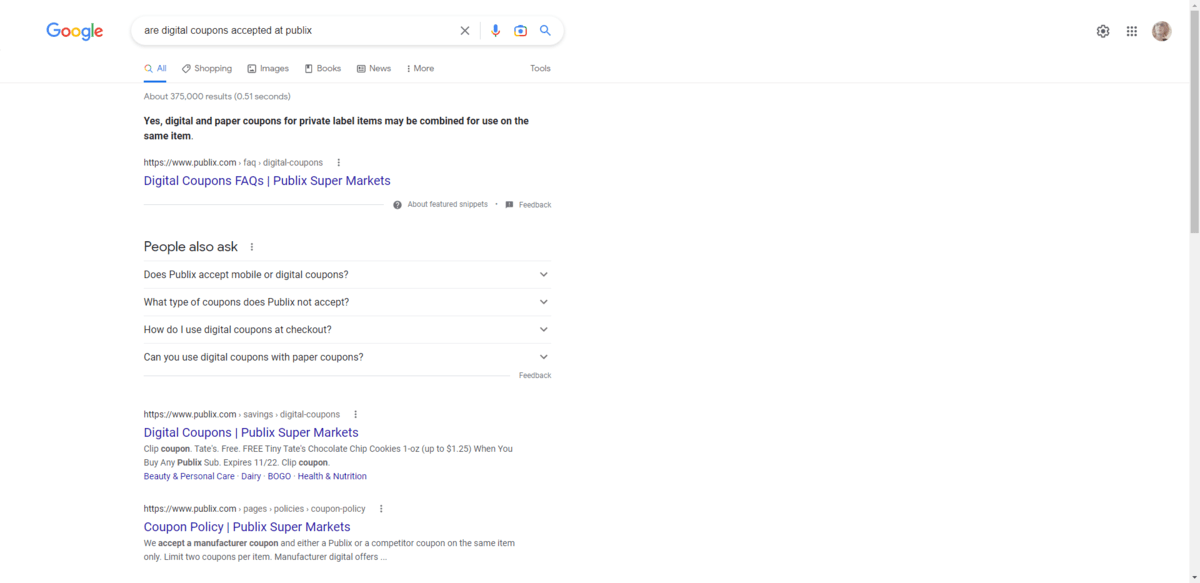Open the Google apps grid

[1132, 31]
